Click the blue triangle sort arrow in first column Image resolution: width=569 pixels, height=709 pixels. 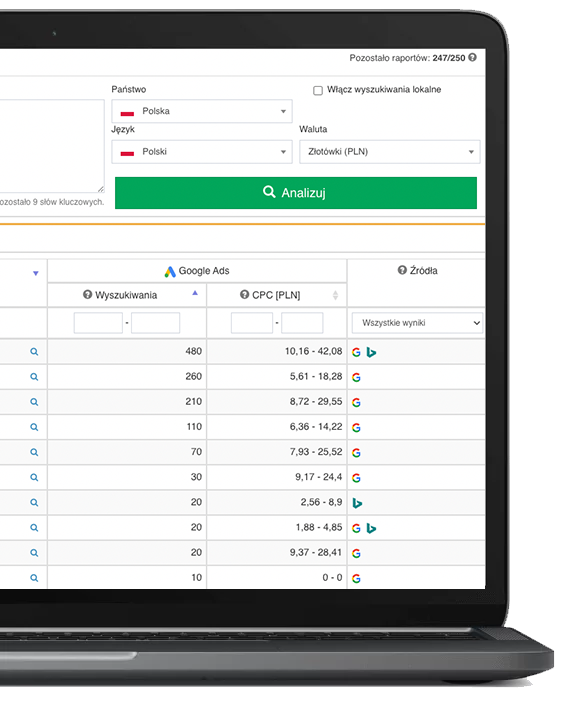(36, 273)
